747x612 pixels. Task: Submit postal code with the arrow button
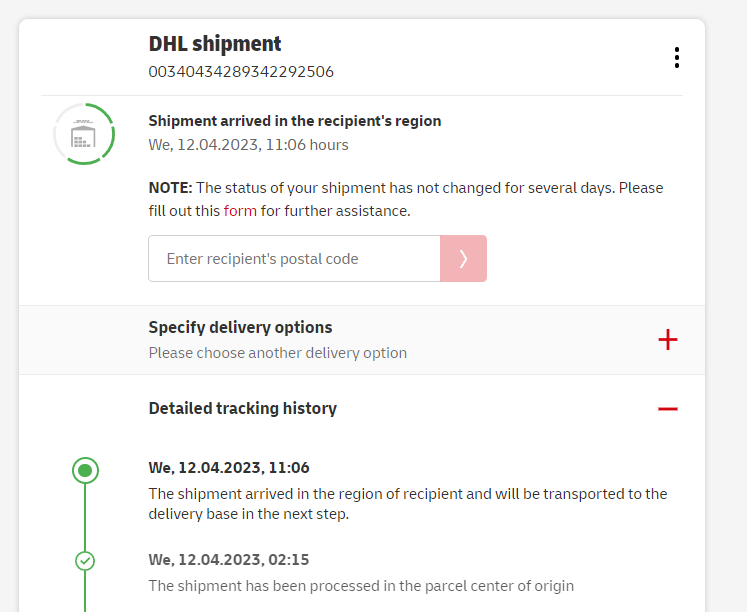pos(463,259)
